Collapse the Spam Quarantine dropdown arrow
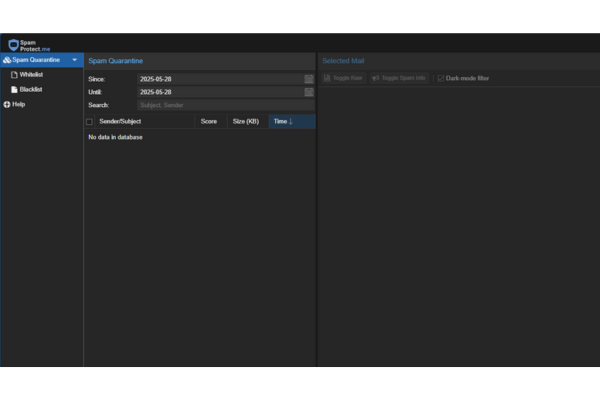 pos(74,60)
